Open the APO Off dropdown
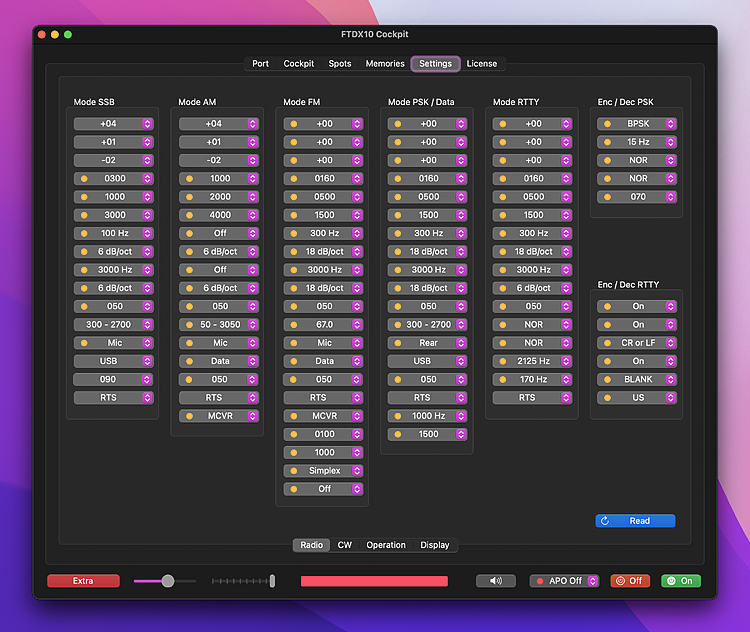750x632 pixels. pos(564,581)
